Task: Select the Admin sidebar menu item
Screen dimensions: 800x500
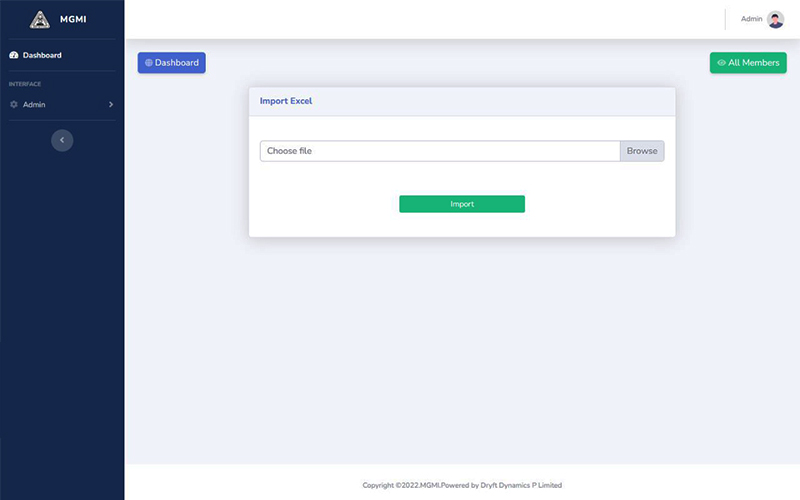Action: pyautogui.click(x=35, y=104)
